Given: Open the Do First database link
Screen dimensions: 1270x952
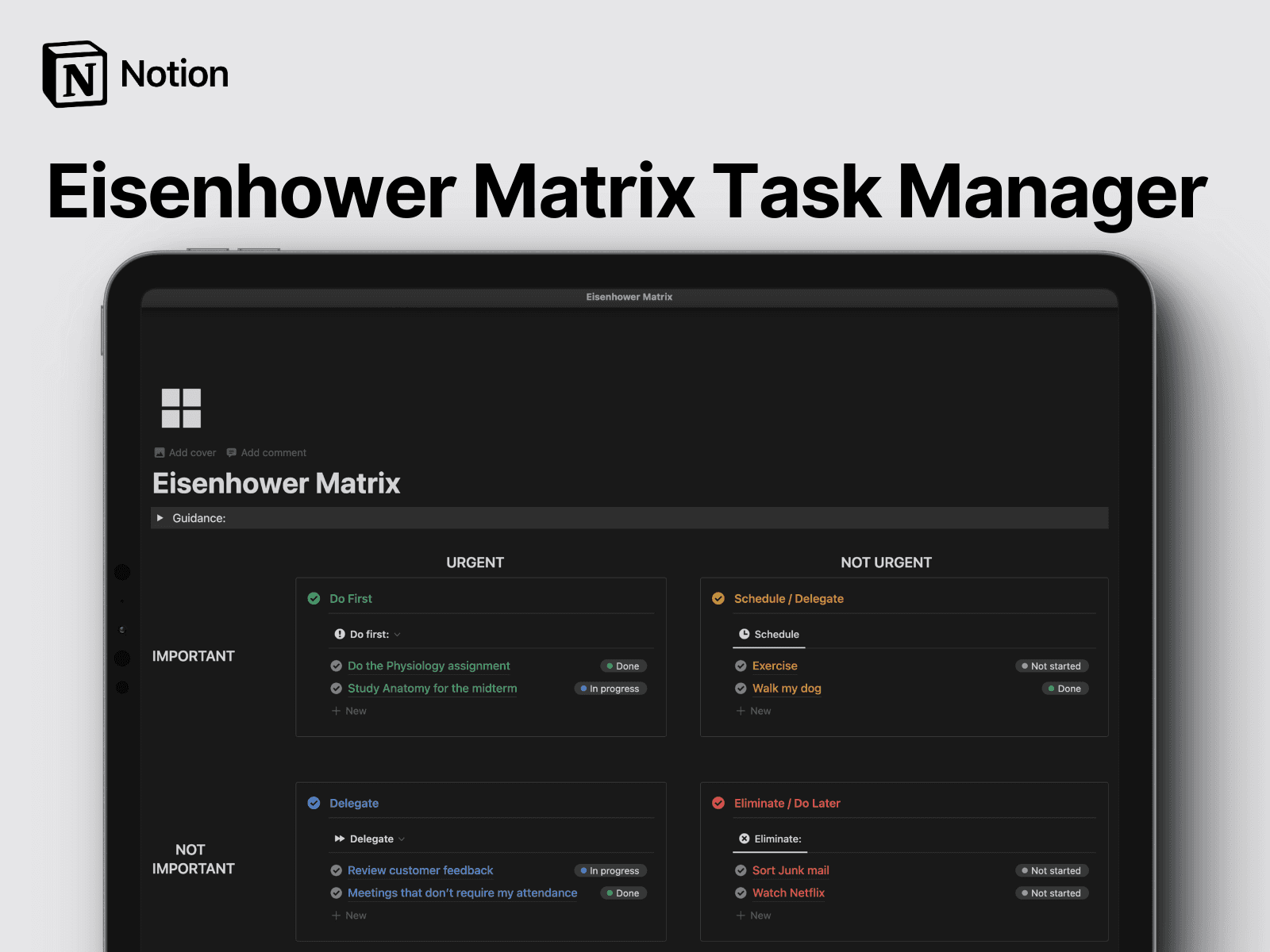Looking at the screenshot, I should (351, 598).
